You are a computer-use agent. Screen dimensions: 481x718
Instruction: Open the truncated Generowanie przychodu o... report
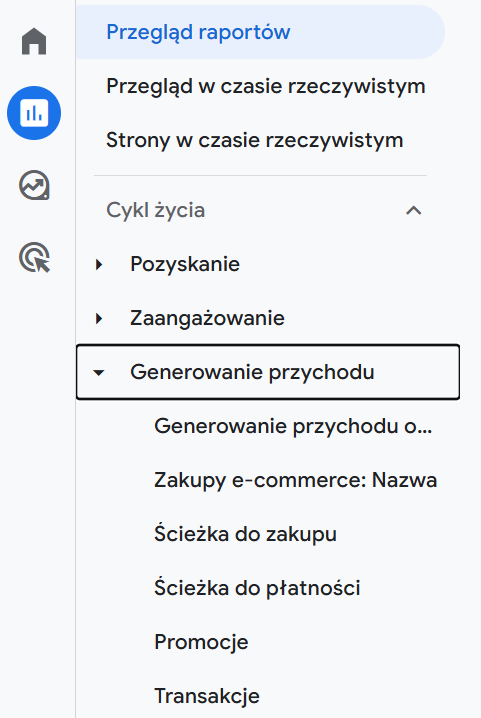click(293, 426)
